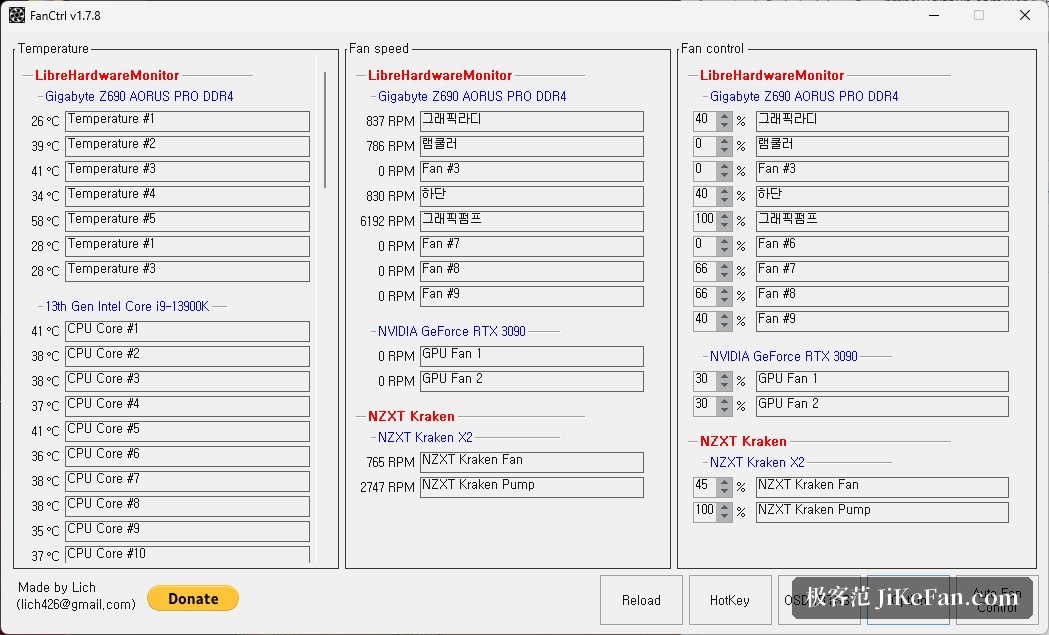1049x635 pixels.
Task: Edit the name field of the 28 °C Temperature #1
Action: (187, 246)
